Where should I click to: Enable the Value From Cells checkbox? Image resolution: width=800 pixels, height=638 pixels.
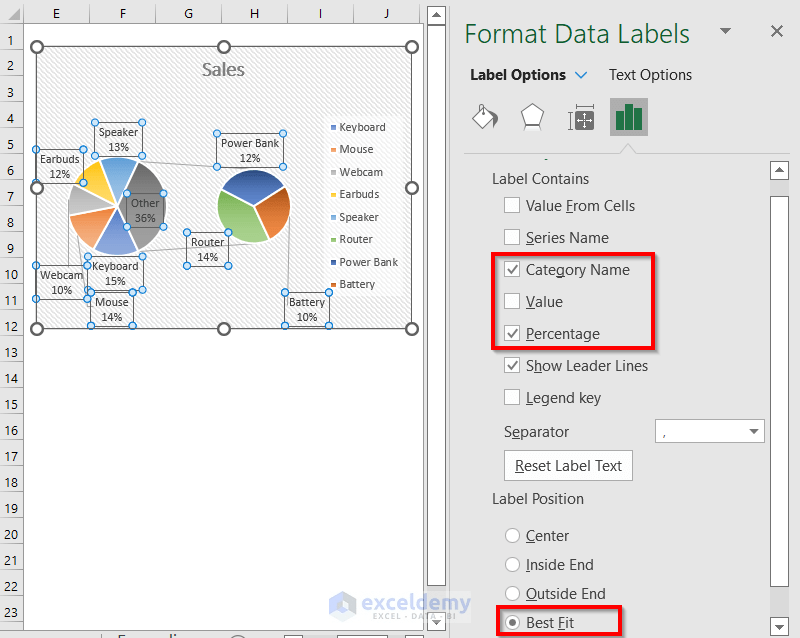pos(512,205)
